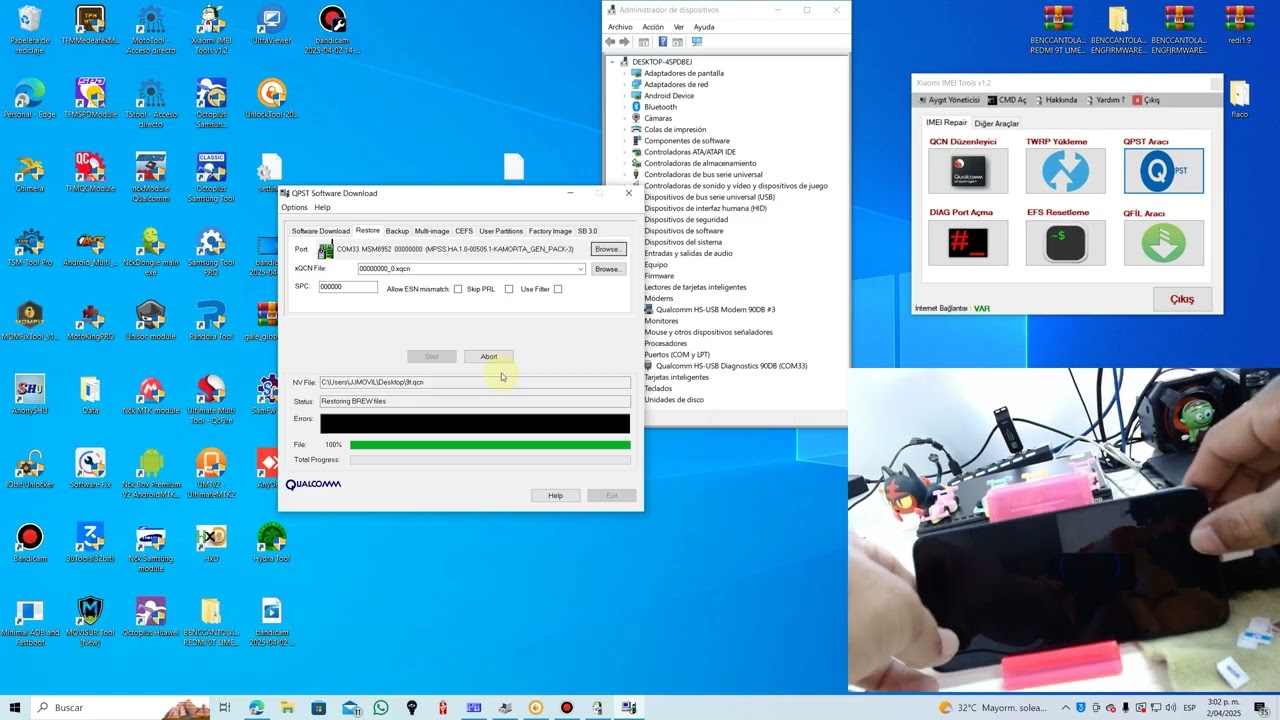This screenshot has width=1280, height=720.
Task: Toggle Use Filter checkbox
Action: [x=558, y=289]
